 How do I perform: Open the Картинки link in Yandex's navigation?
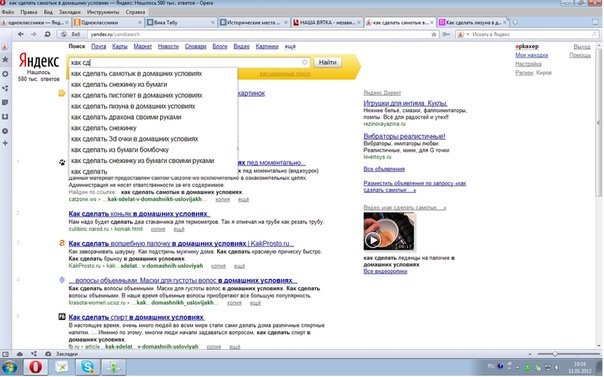pos(267,47)
